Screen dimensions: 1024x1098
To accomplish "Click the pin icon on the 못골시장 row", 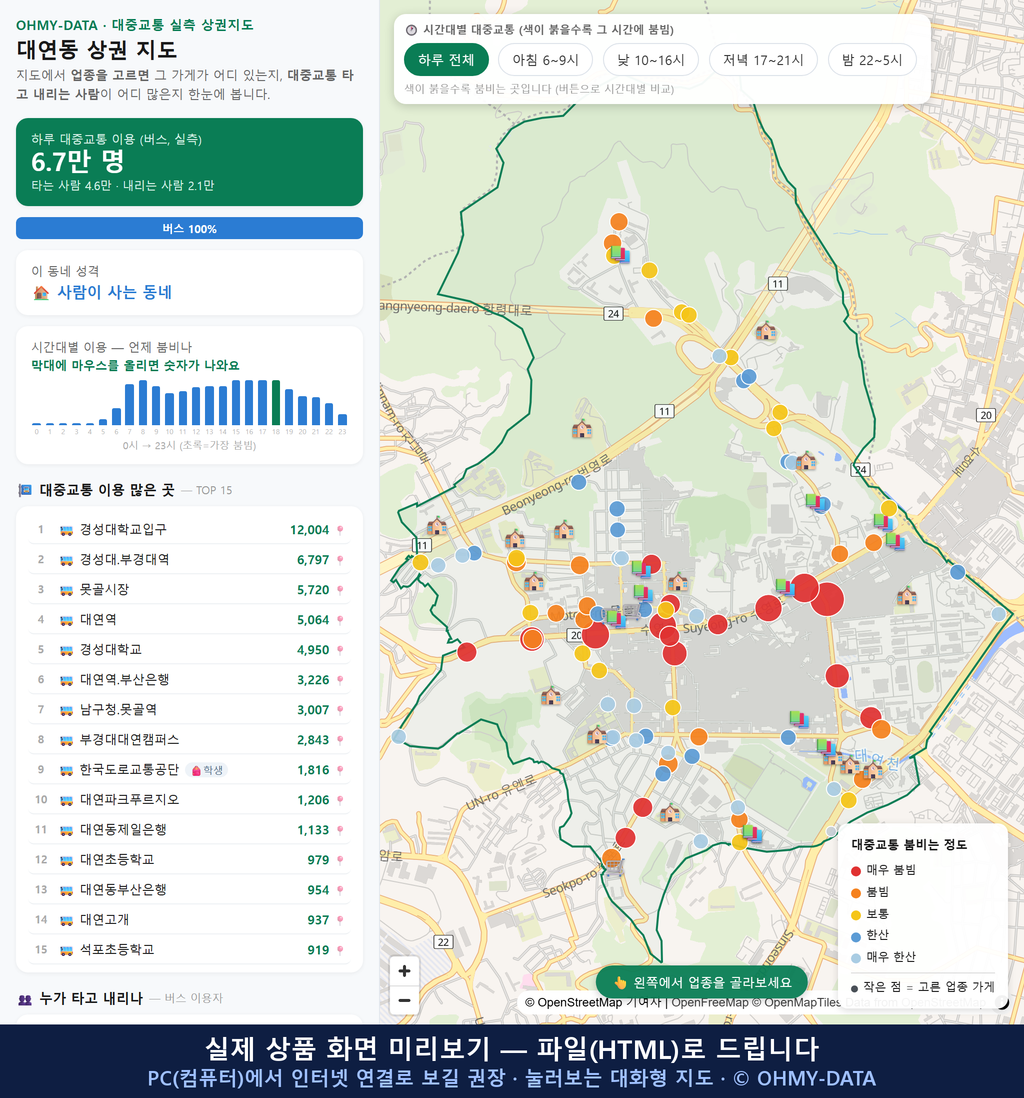I will (x=340, y=590).
